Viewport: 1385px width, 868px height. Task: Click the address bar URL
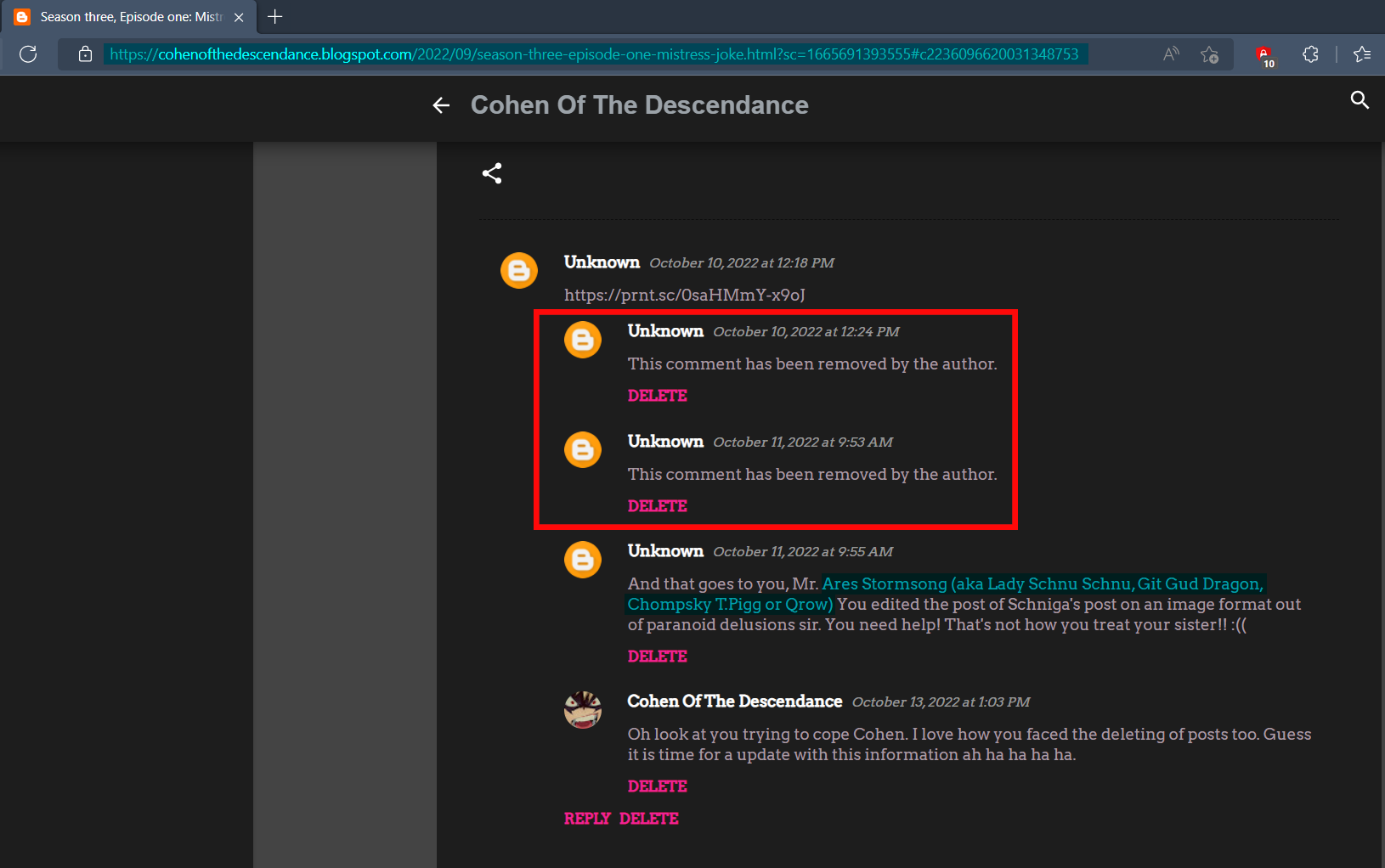[594, 54]
